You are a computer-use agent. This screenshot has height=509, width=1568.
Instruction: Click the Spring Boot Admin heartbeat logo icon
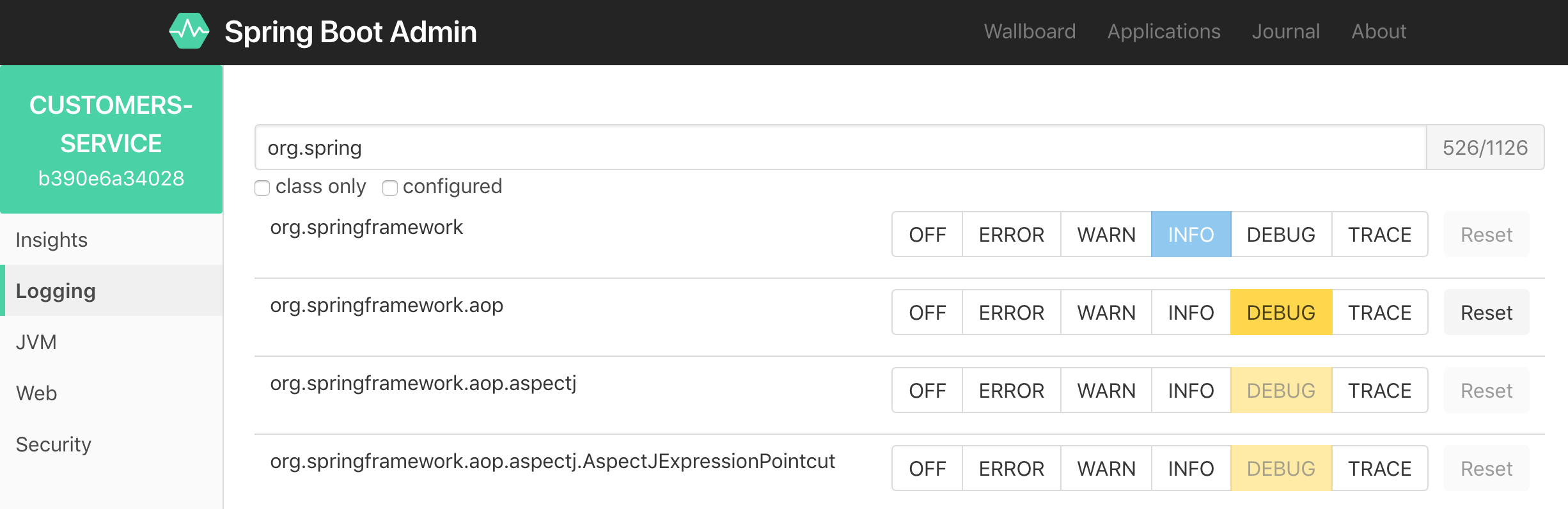189,31
